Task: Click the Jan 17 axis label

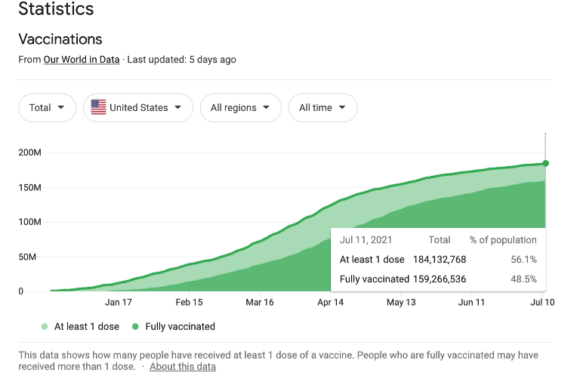Action: (x=118, y=302)
